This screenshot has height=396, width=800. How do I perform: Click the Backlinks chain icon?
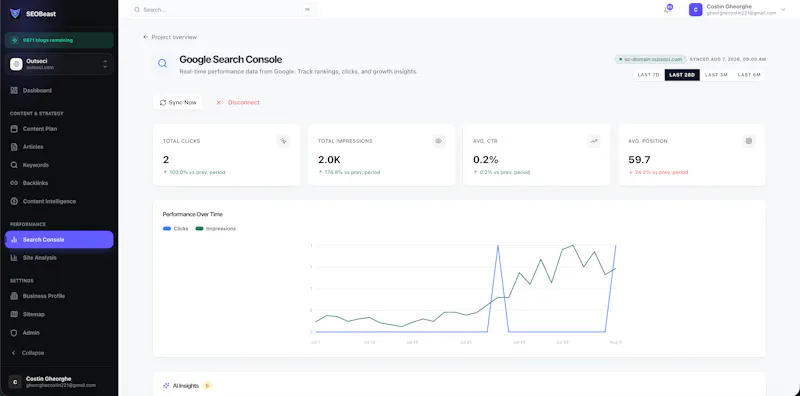coord(14,183)
